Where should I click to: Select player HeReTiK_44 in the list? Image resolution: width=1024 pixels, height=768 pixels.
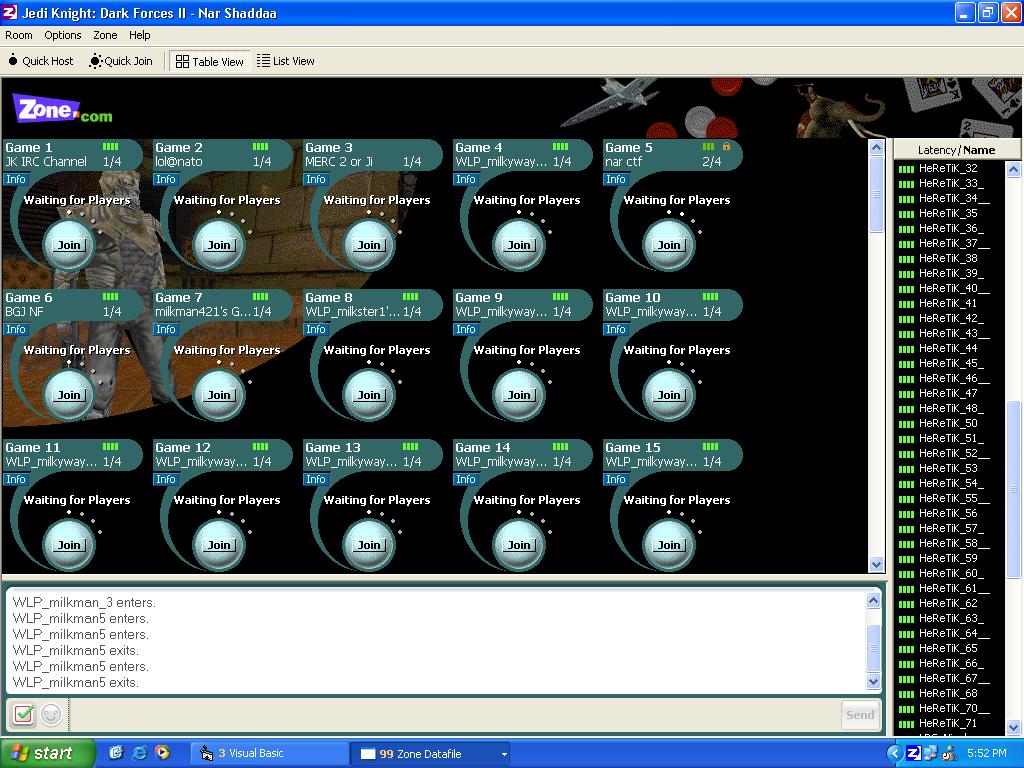pyautogui.click(x=948, y=349)
